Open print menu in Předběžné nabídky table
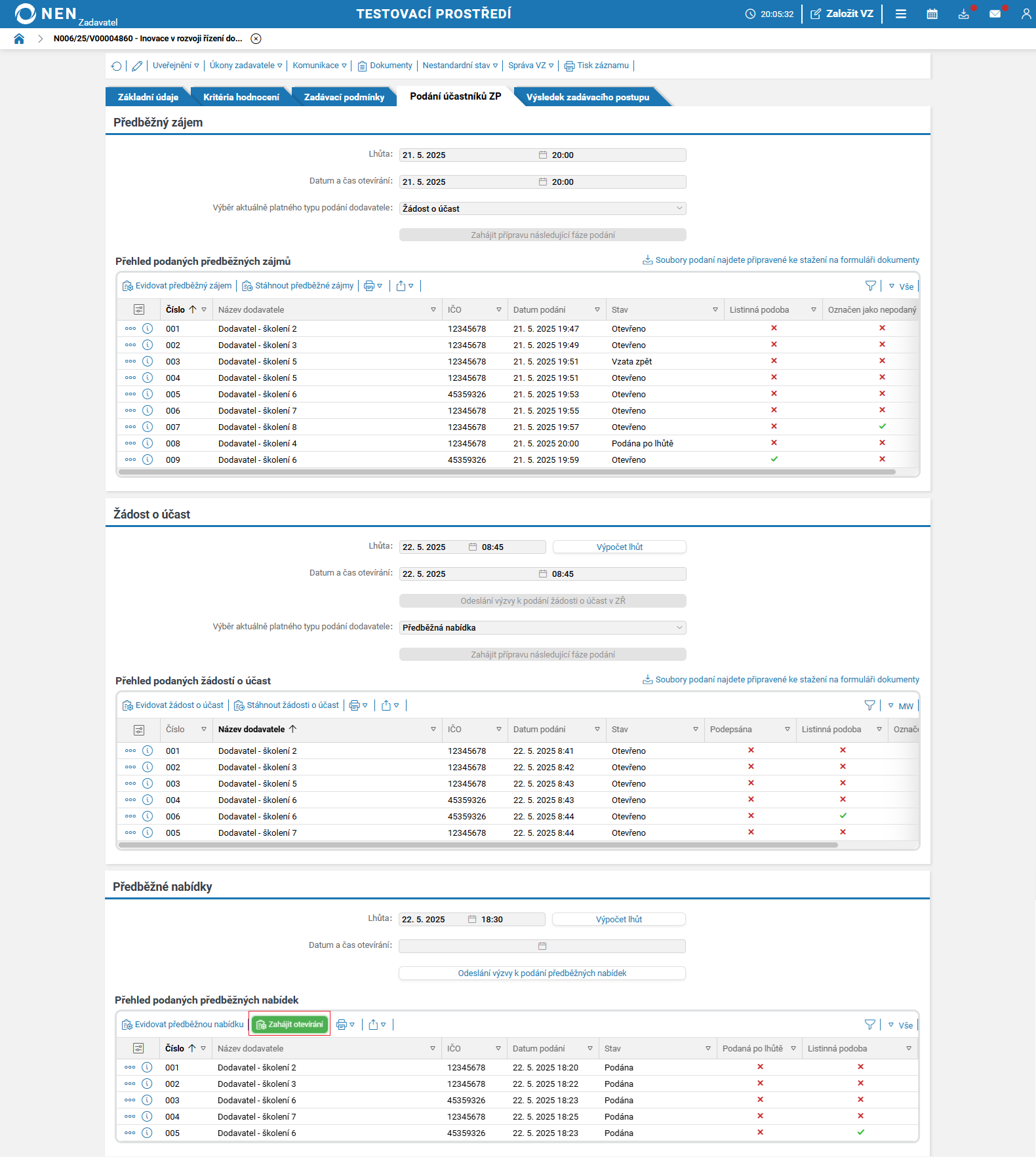 click(x=346, y=1025)
